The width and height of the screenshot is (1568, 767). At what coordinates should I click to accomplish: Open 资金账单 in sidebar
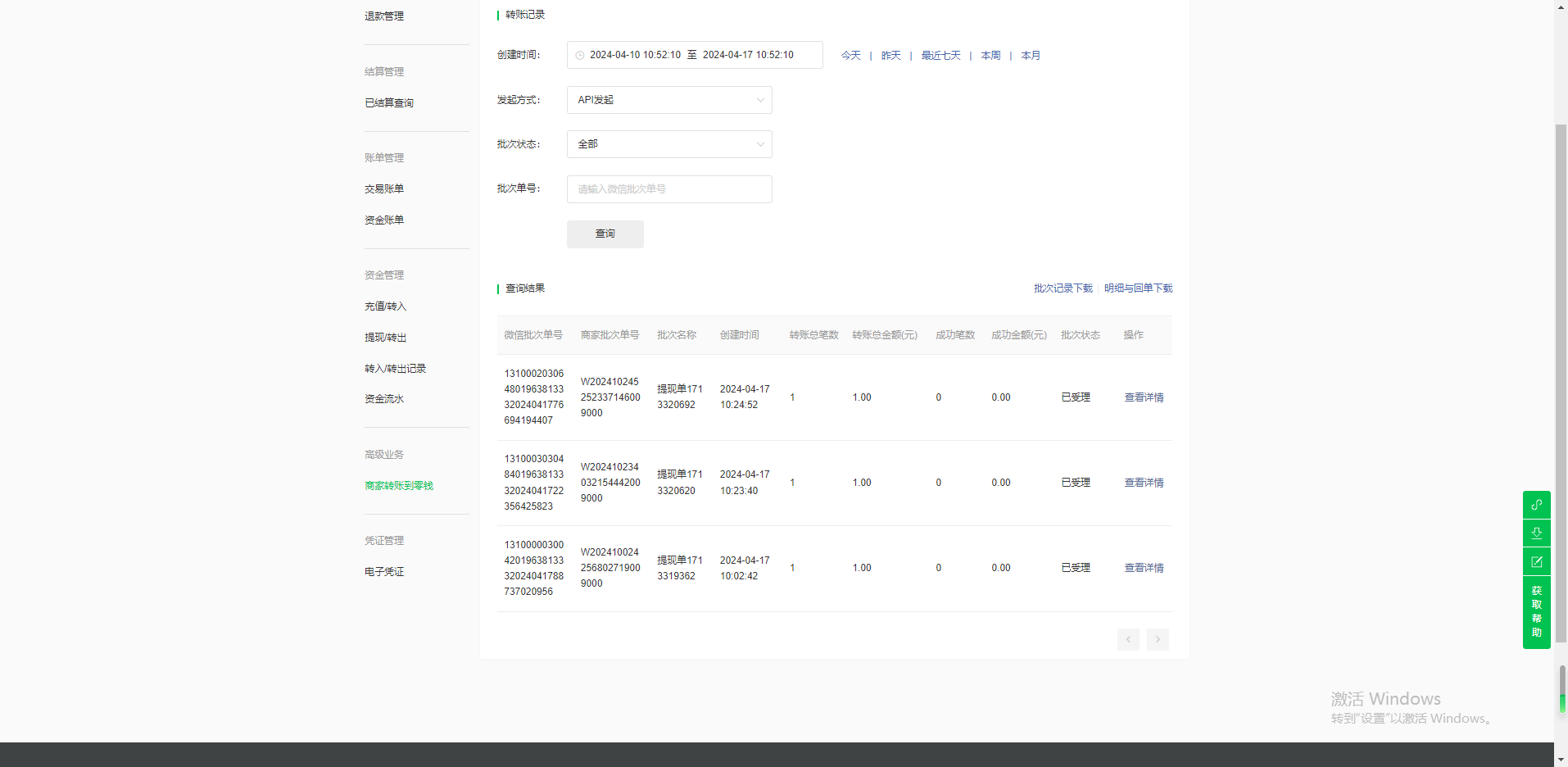(384, 220)
